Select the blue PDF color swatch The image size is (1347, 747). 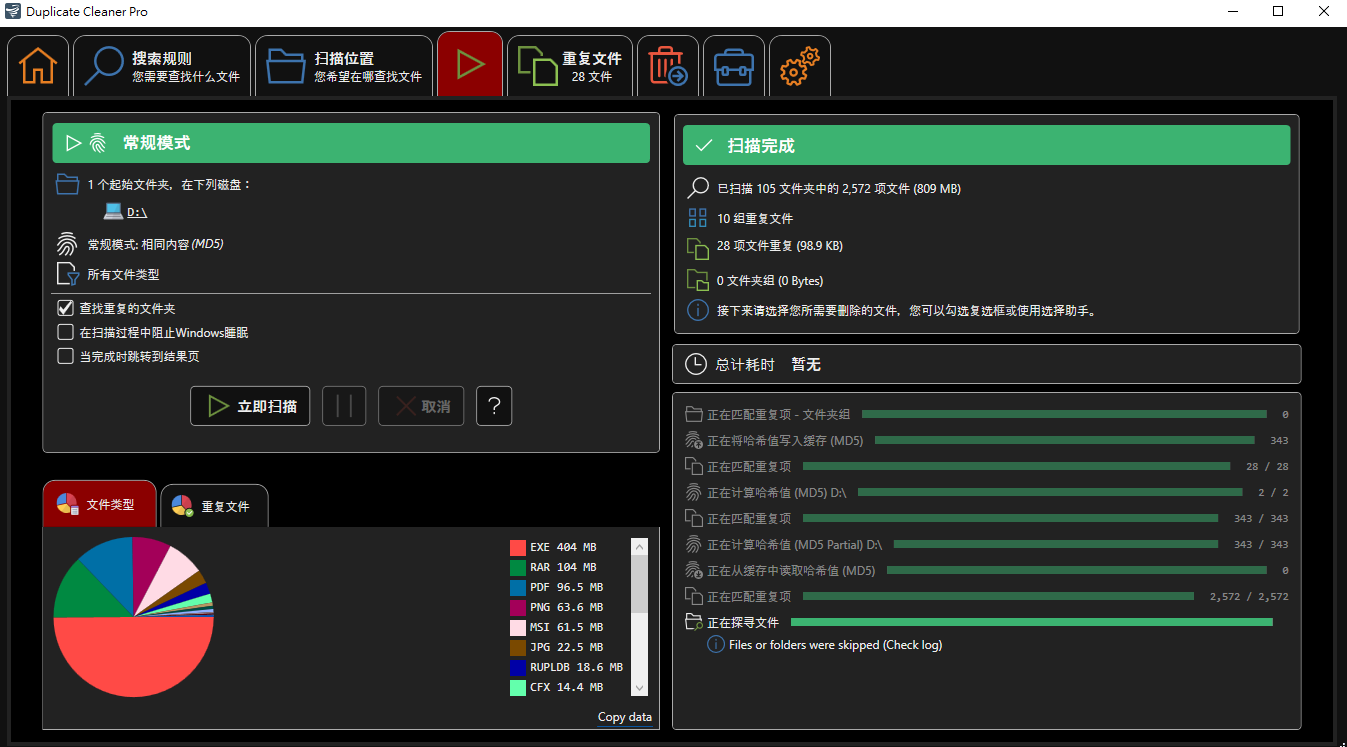tap(517, 587)
